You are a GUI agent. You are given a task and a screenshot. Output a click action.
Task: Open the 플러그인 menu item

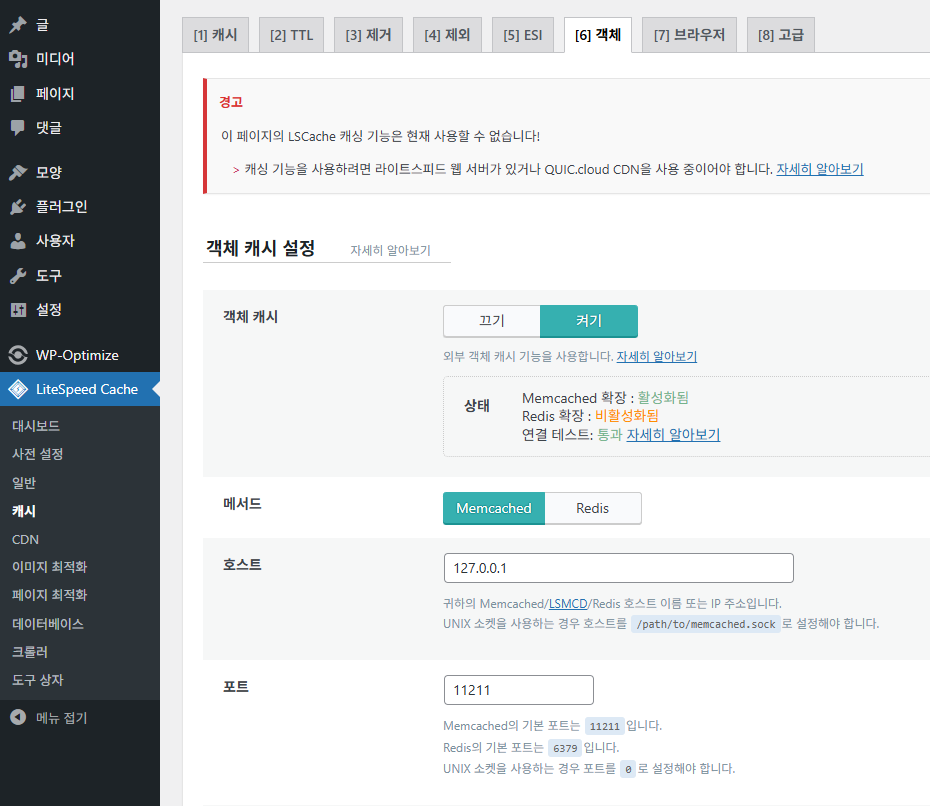pos(79,207)
